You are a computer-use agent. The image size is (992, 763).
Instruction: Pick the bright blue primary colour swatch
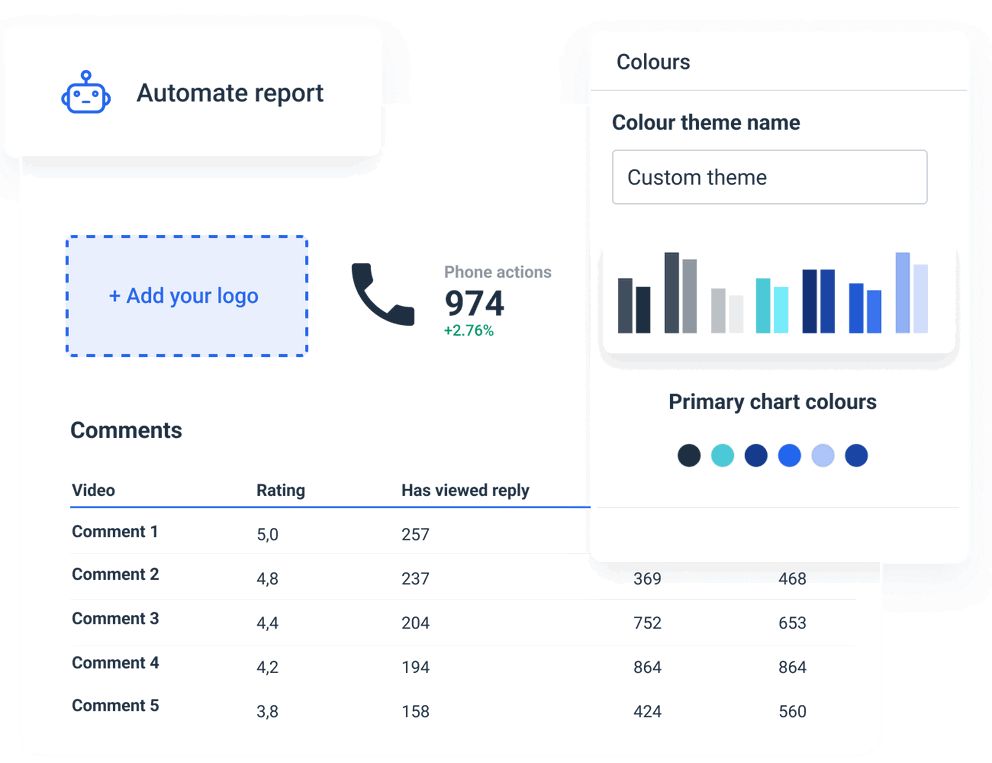[x=790, y=456]
